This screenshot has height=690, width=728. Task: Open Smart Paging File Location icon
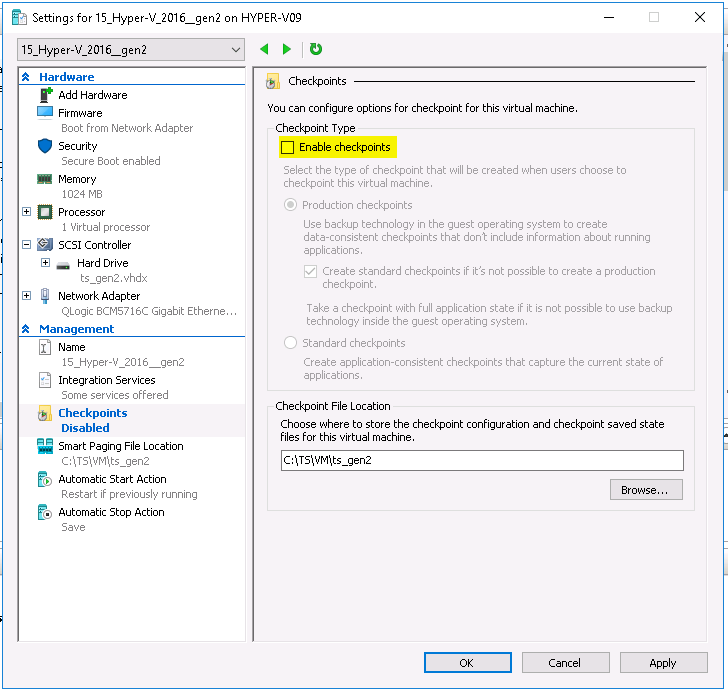coord(44,446)
